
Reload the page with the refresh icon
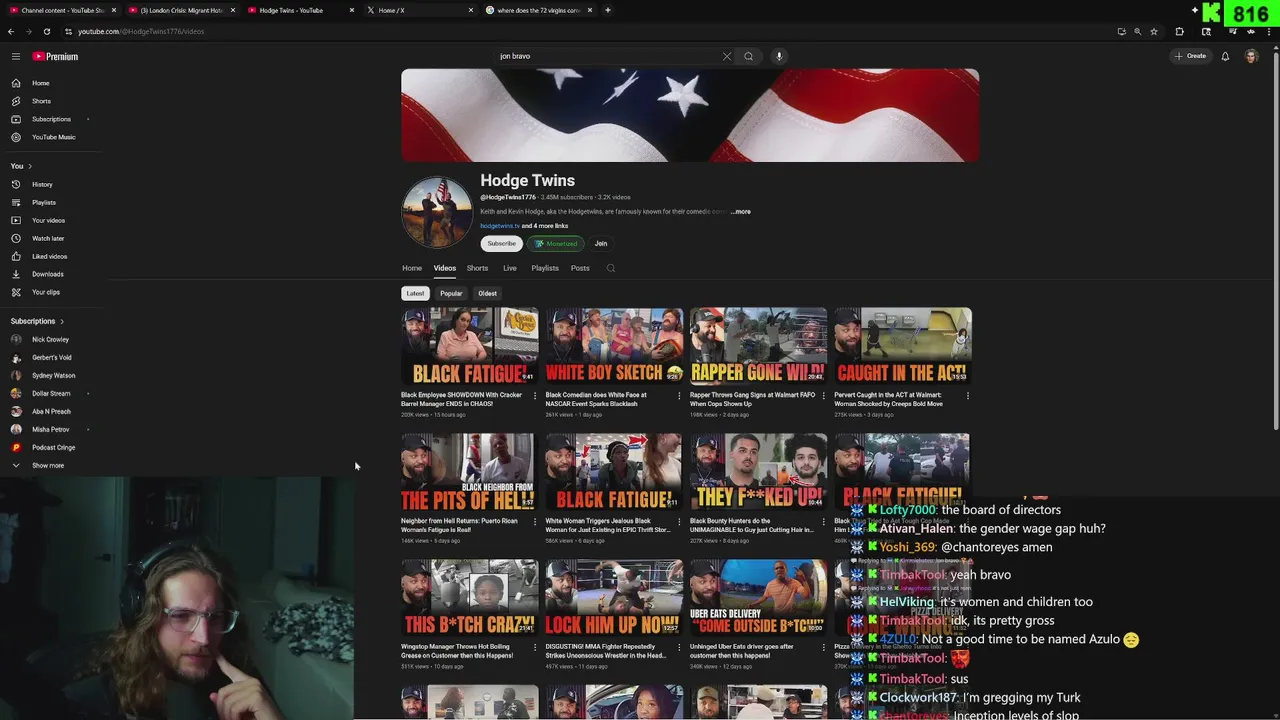(46, 31)
